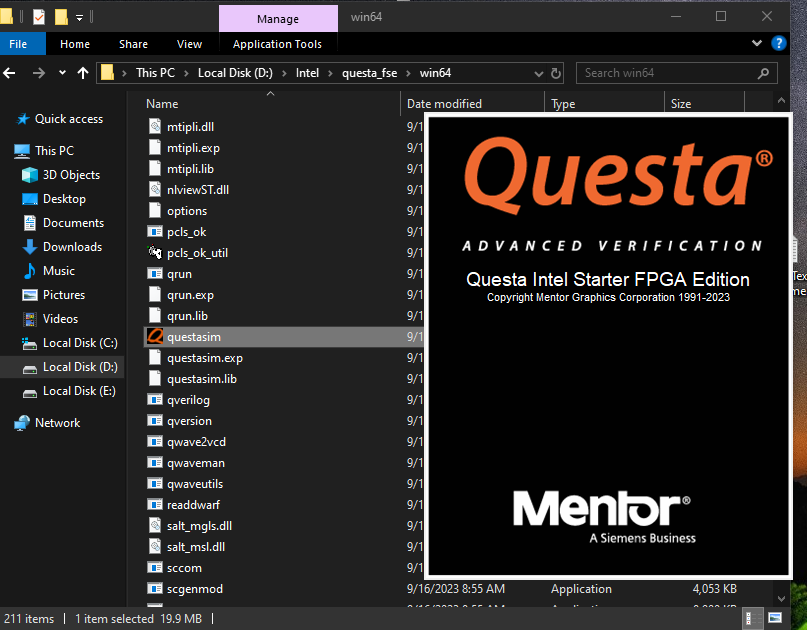Select the options file

click(187, 211)
